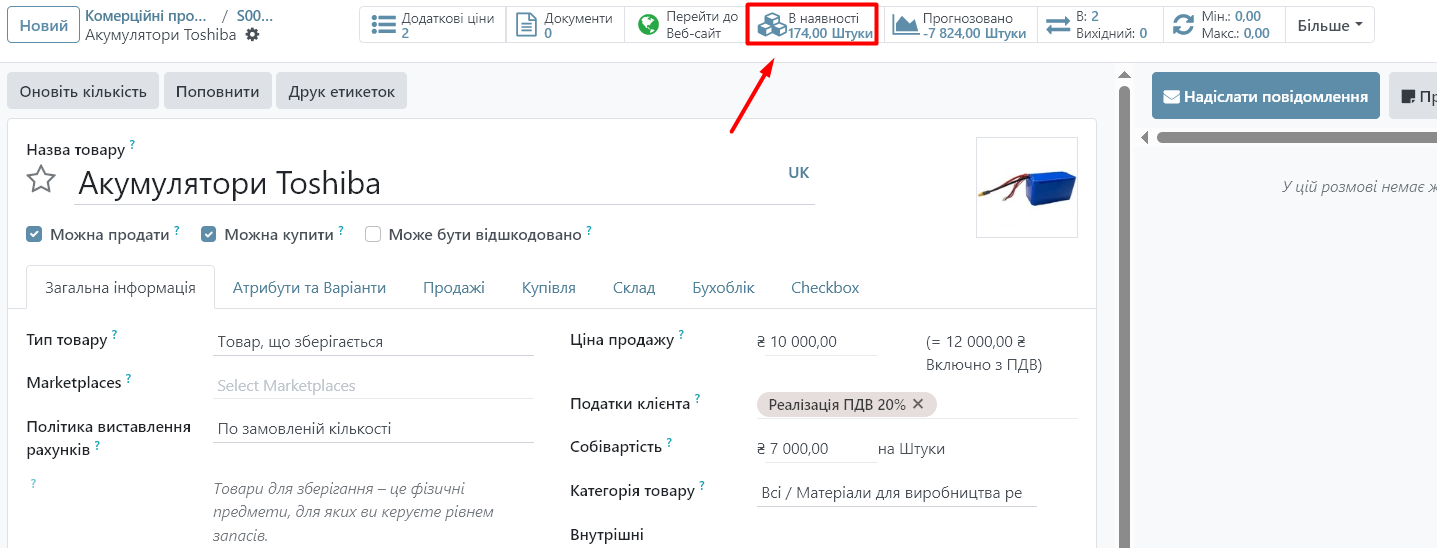This screenshot has height=548, width=1437.
Task: Click the 'на Штуки' unit text
Action: click(911, 449)
